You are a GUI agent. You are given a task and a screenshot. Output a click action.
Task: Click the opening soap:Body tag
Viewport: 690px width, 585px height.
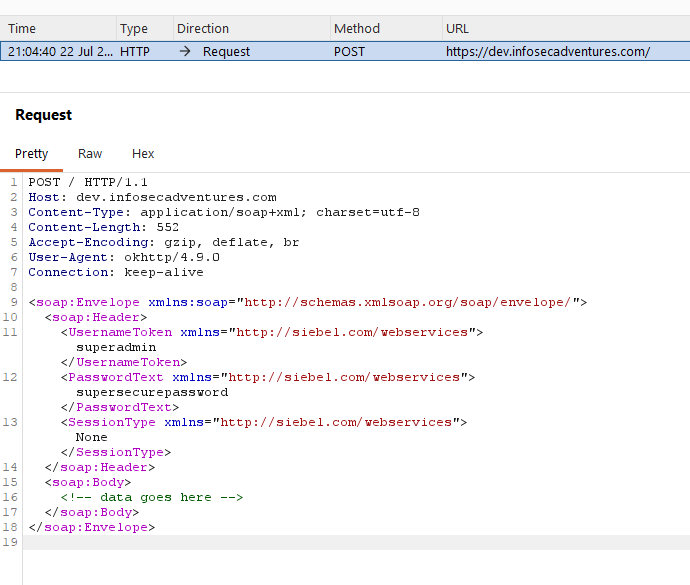pyautogui.click(x=88, y=482)
